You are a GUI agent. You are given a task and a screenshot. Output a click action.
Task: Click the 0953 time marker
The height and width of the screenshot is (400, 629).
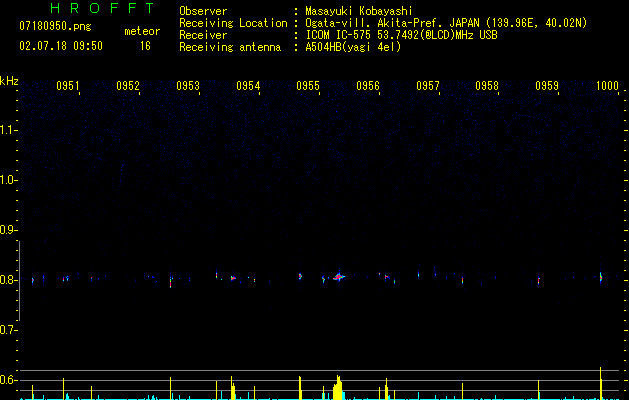(x=188, y=86)
